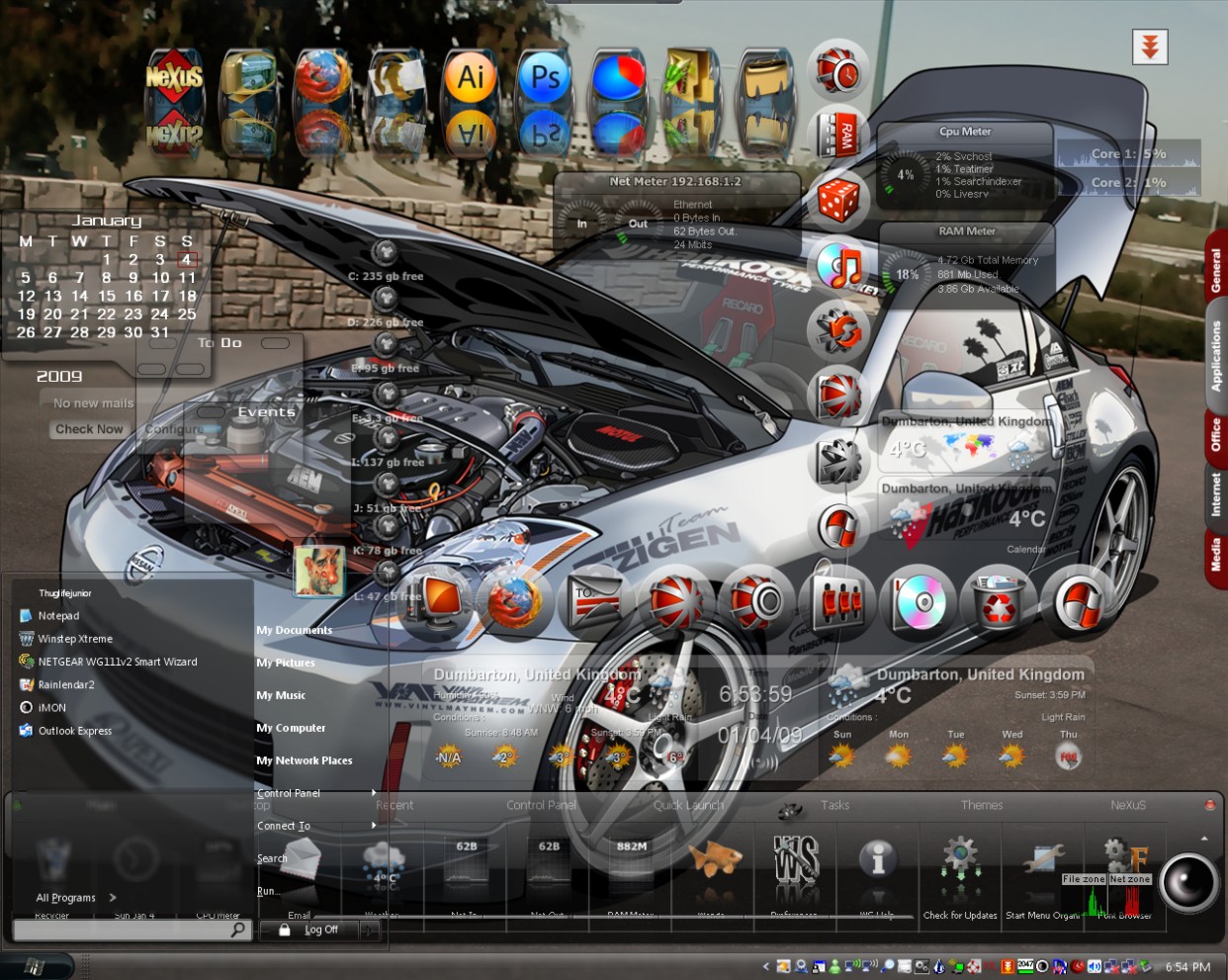This screenshot has width=1228, height=980.
Task: Switch to the Office side tab
Action: click(x=1216, y=434)
